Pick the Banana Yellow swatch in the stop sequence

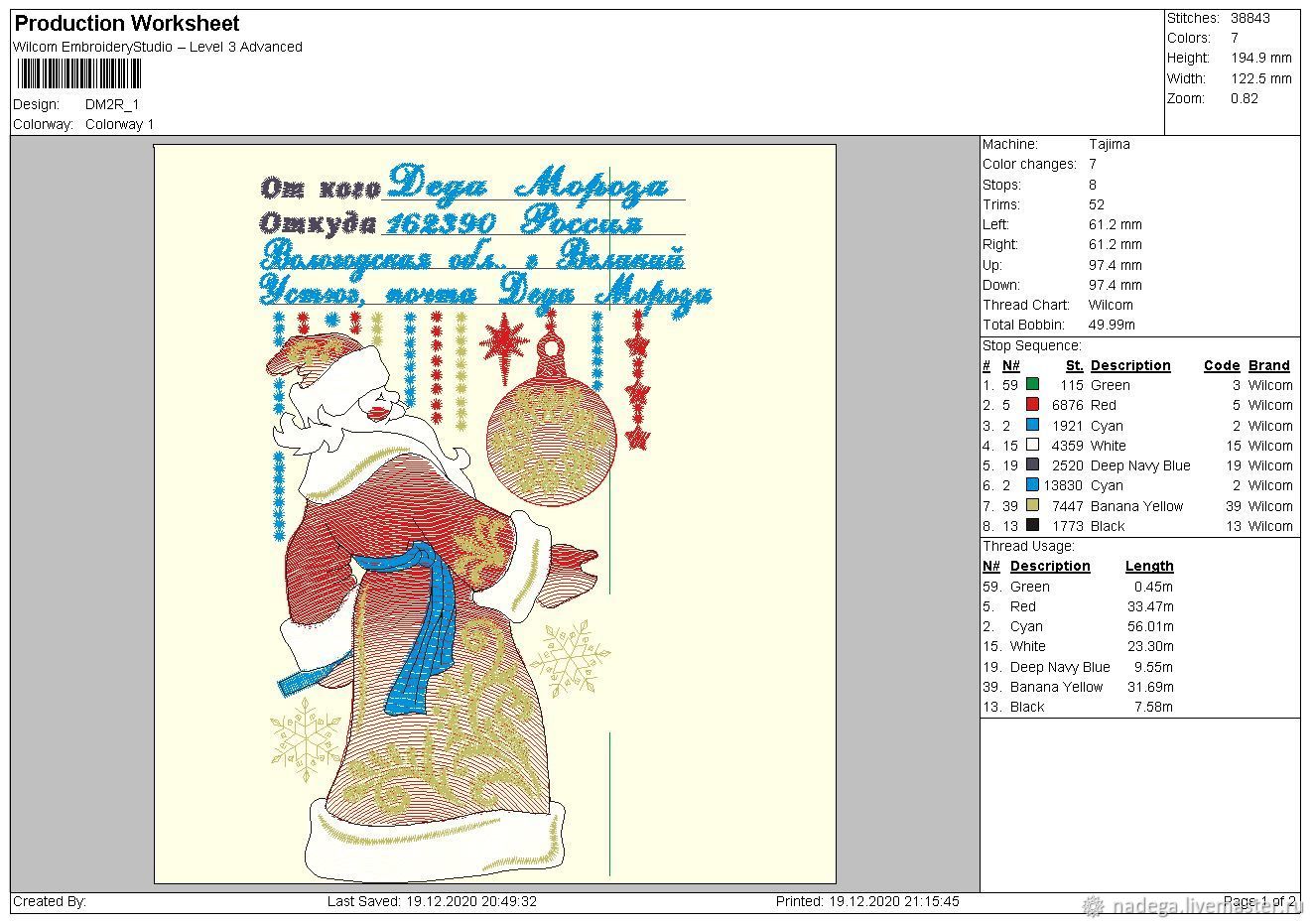[x=1033, y=506]
